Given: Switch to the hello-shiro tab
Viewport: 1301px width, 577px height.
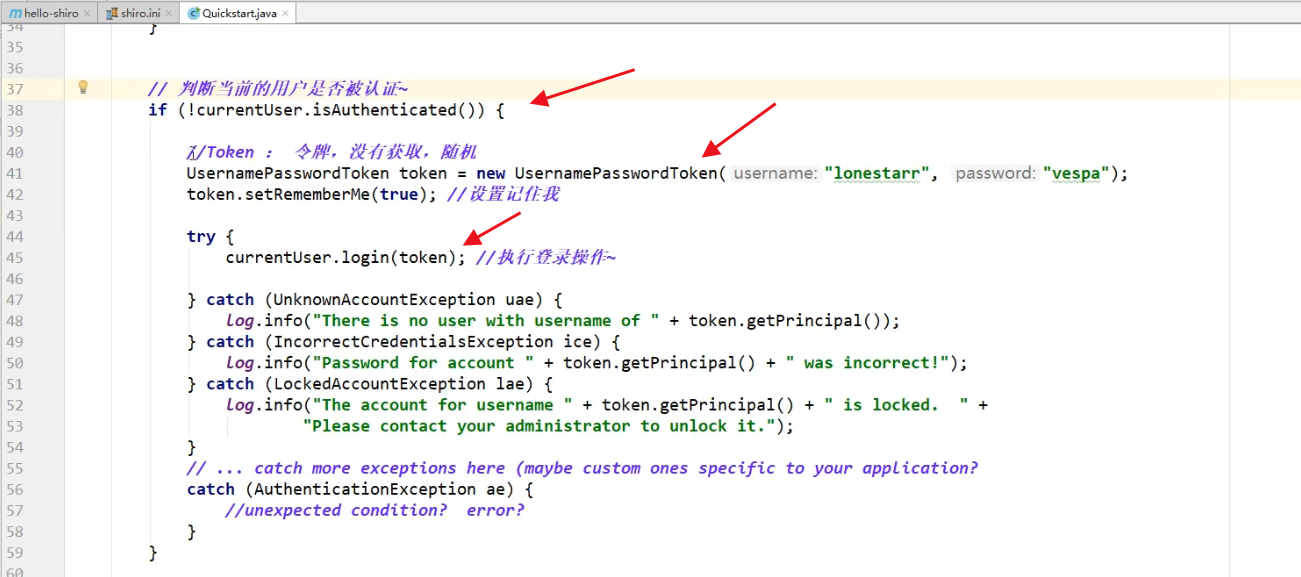Looking at the screenshot, I should (51, 13).
